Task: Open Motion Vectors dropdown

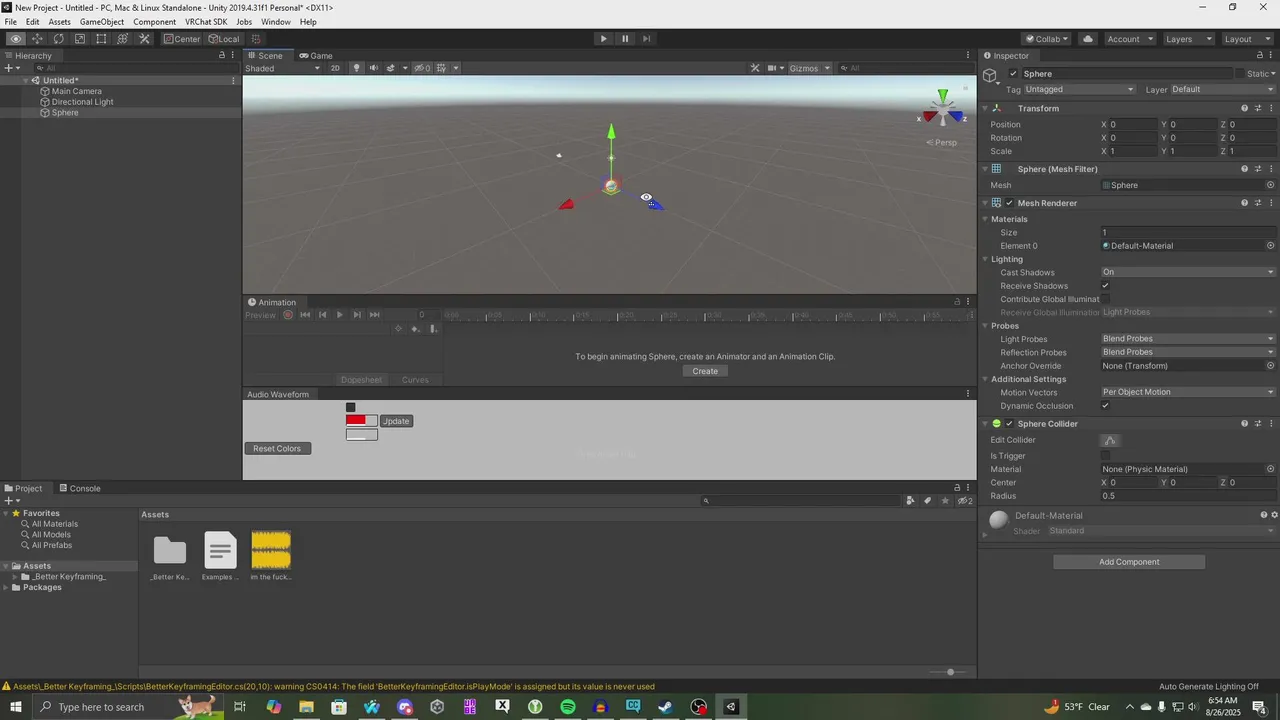Action: tap(1188, 392)
